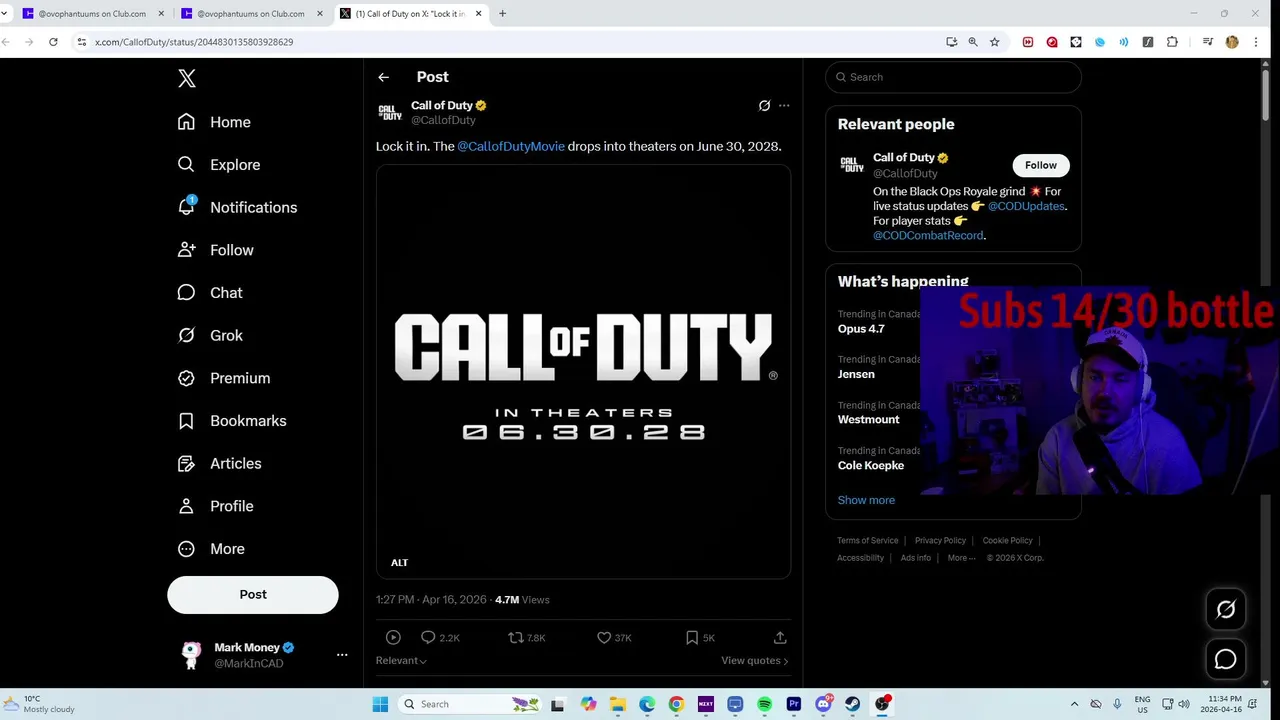Open the floating chat messages button
Screen dimensions: 1280x720
coord(1226,660)
